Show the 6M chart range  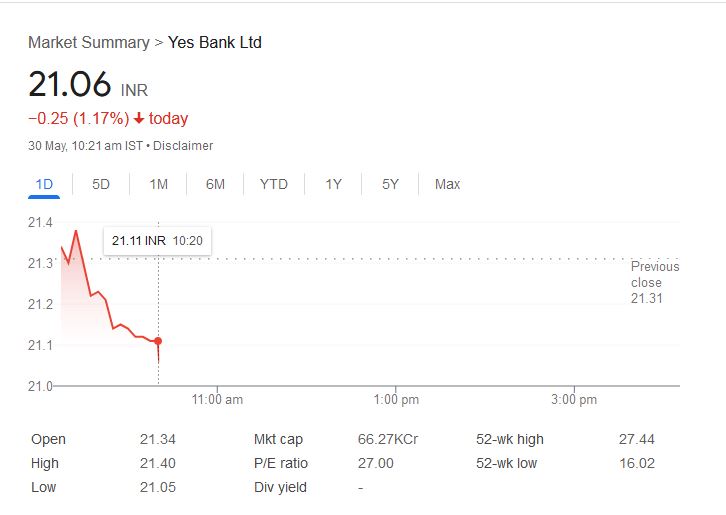(x=215, y=184)
